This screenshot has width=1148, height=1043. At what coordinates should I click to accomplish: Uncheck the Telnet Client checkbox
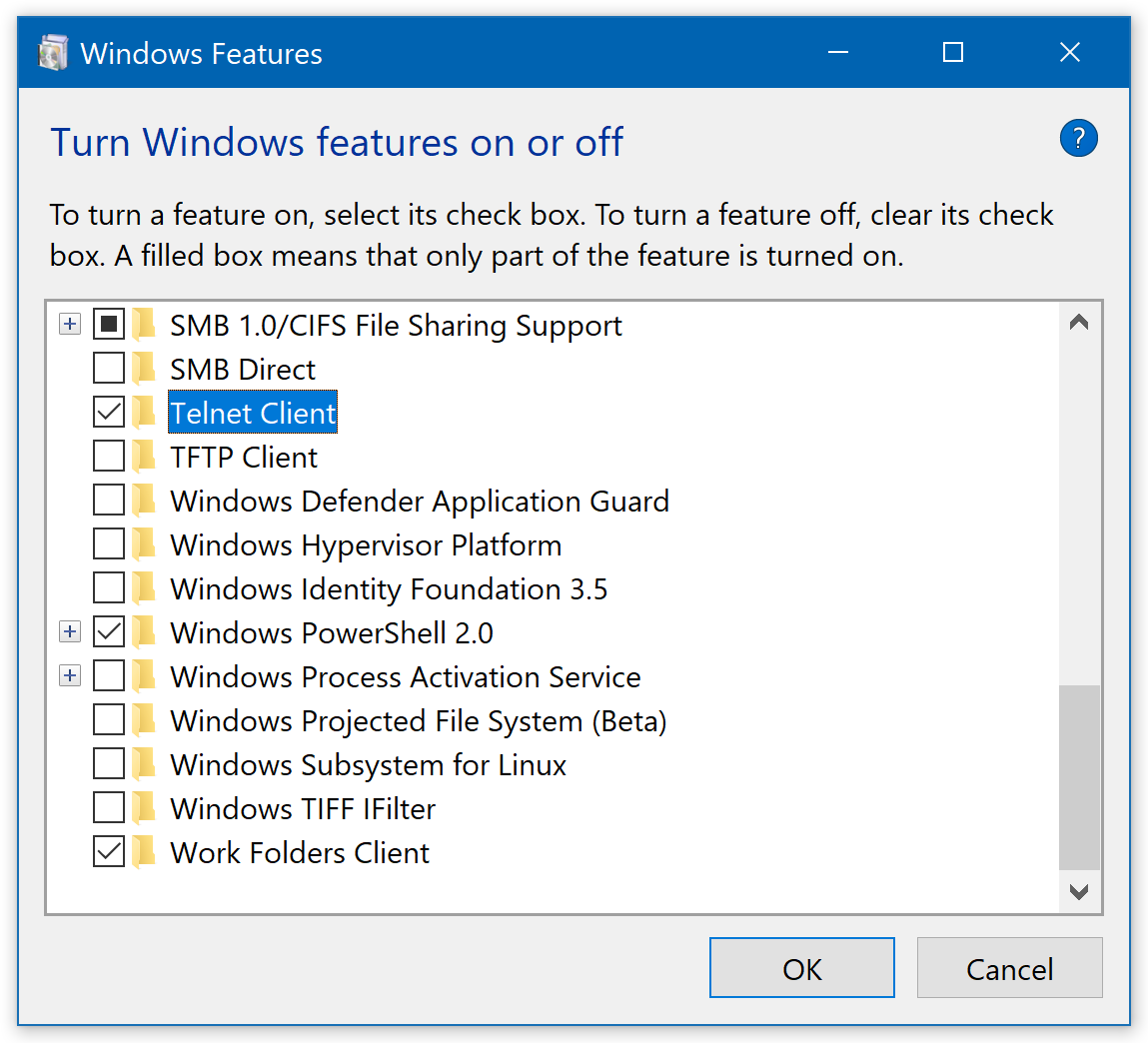click(109, 413)
